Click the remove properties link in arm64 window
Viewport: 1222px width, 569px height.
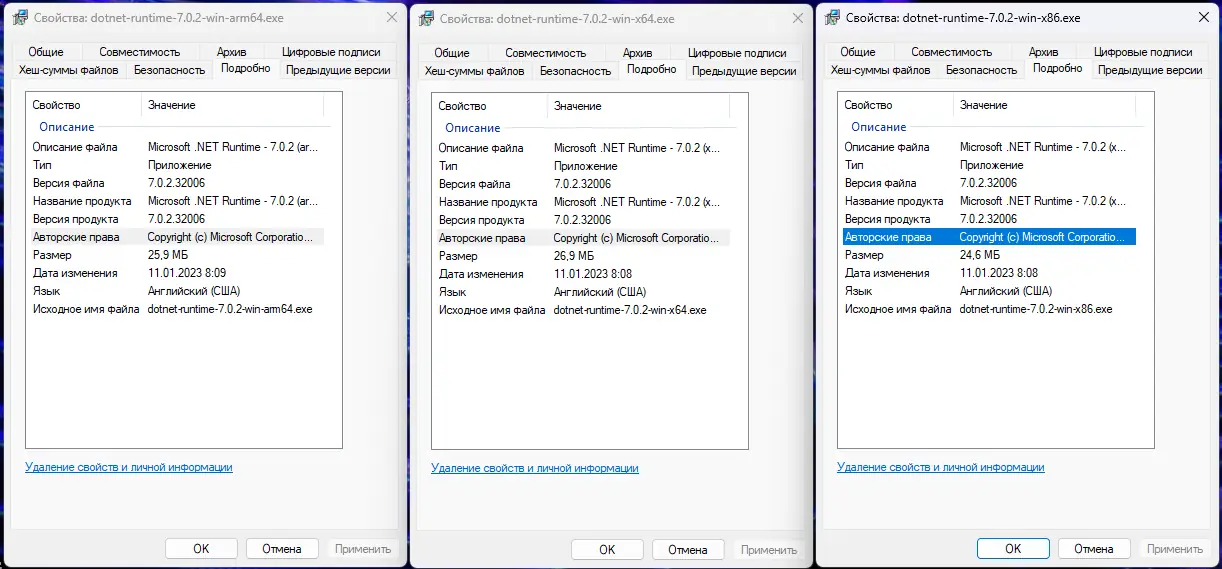(x=128, y=467)
